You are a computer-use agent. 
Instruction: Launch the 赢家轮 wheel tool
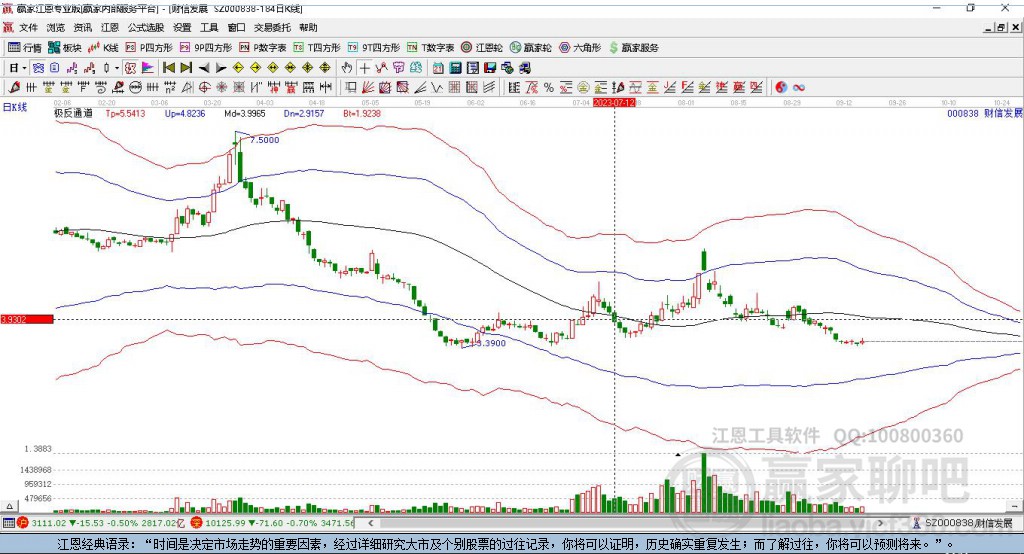coord(530,48)
